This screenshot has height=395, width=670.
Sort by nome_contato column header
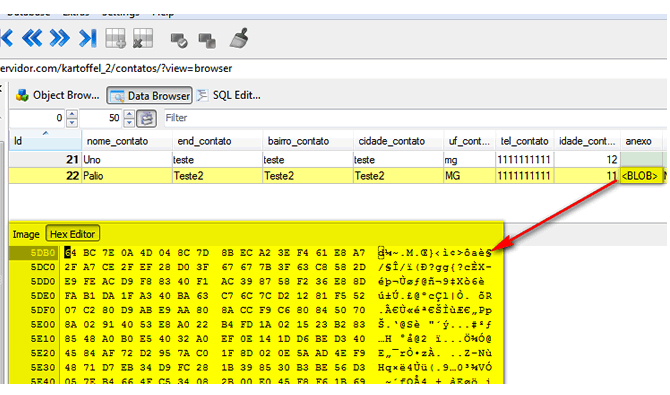point(127,141)
